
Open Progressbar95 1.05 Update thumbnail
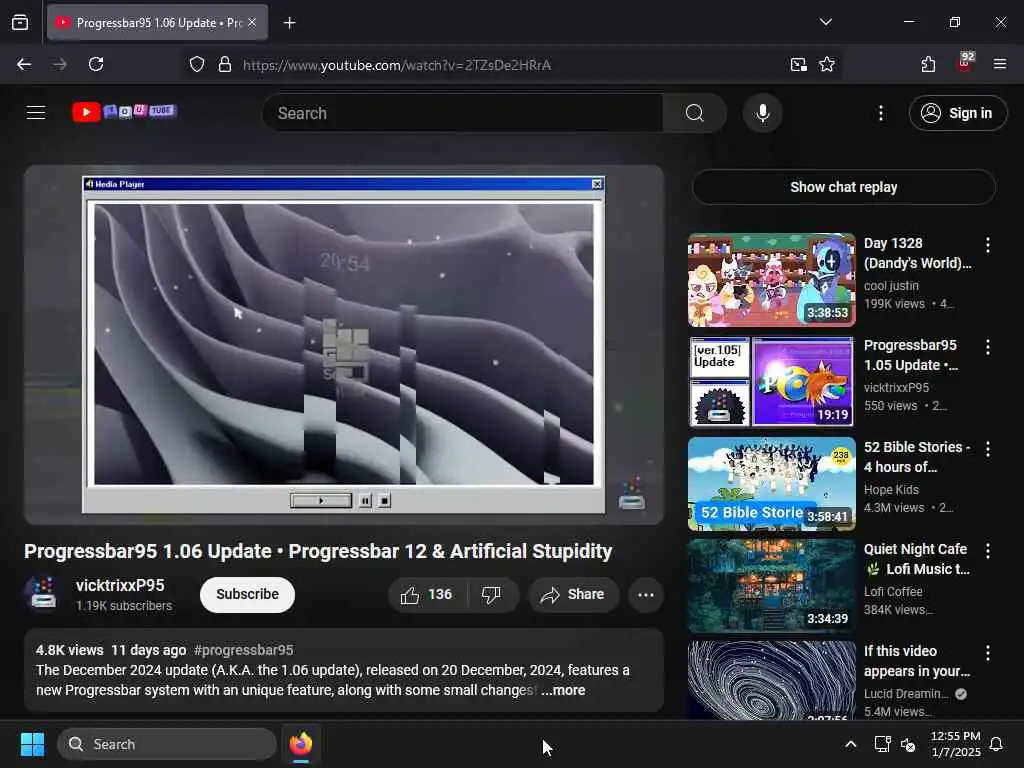(772, 381)
